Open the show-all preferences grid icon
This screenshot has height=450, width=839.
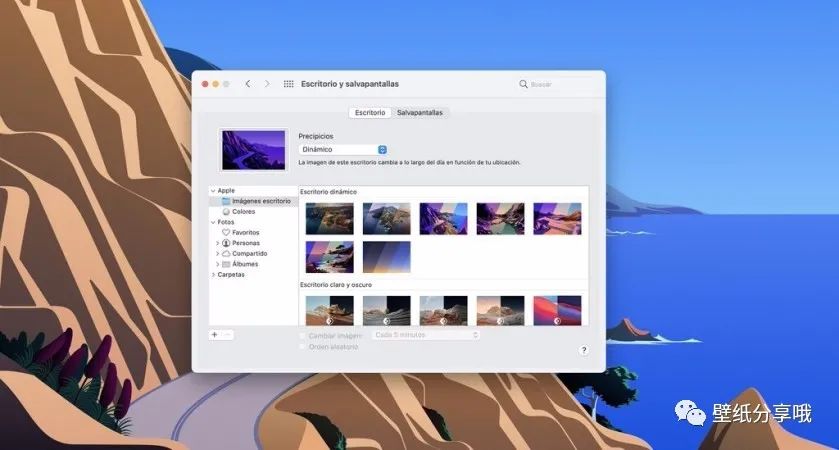click(x=289, y=84)
